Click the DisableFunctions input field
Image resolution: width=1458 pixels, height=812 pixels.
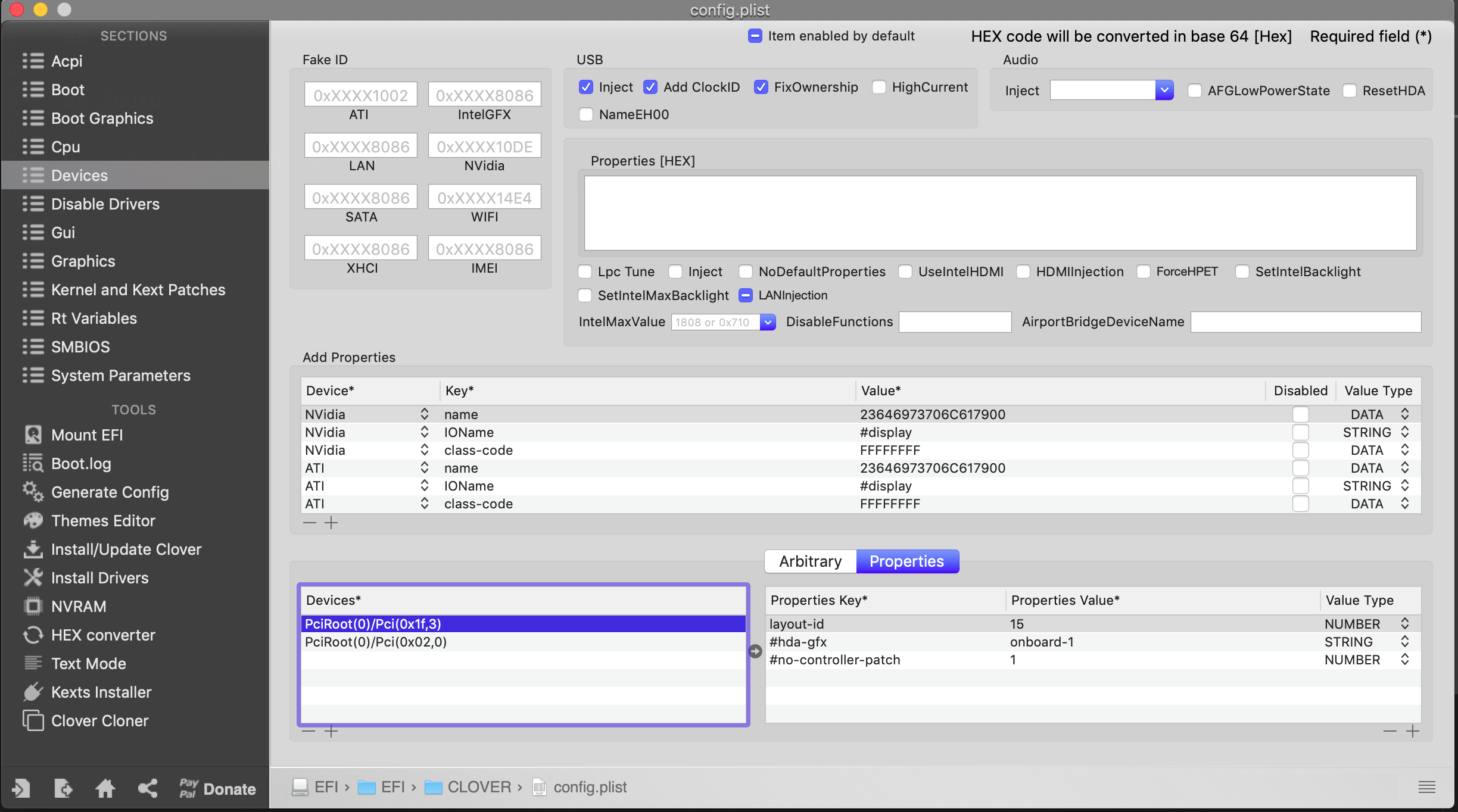955,322
